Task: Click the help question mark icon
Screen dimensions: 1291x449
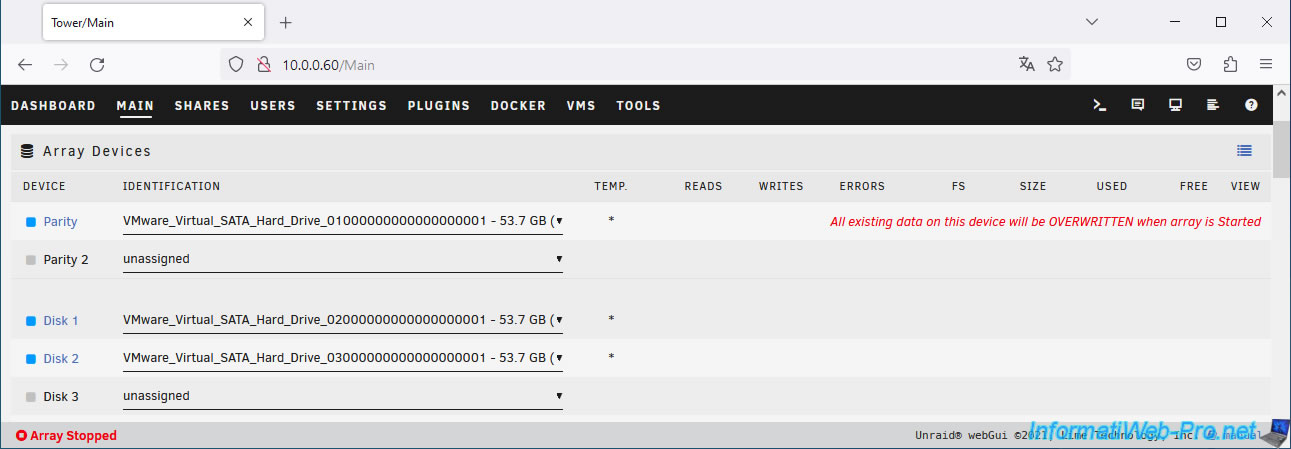Action: tap(1251, 105)
